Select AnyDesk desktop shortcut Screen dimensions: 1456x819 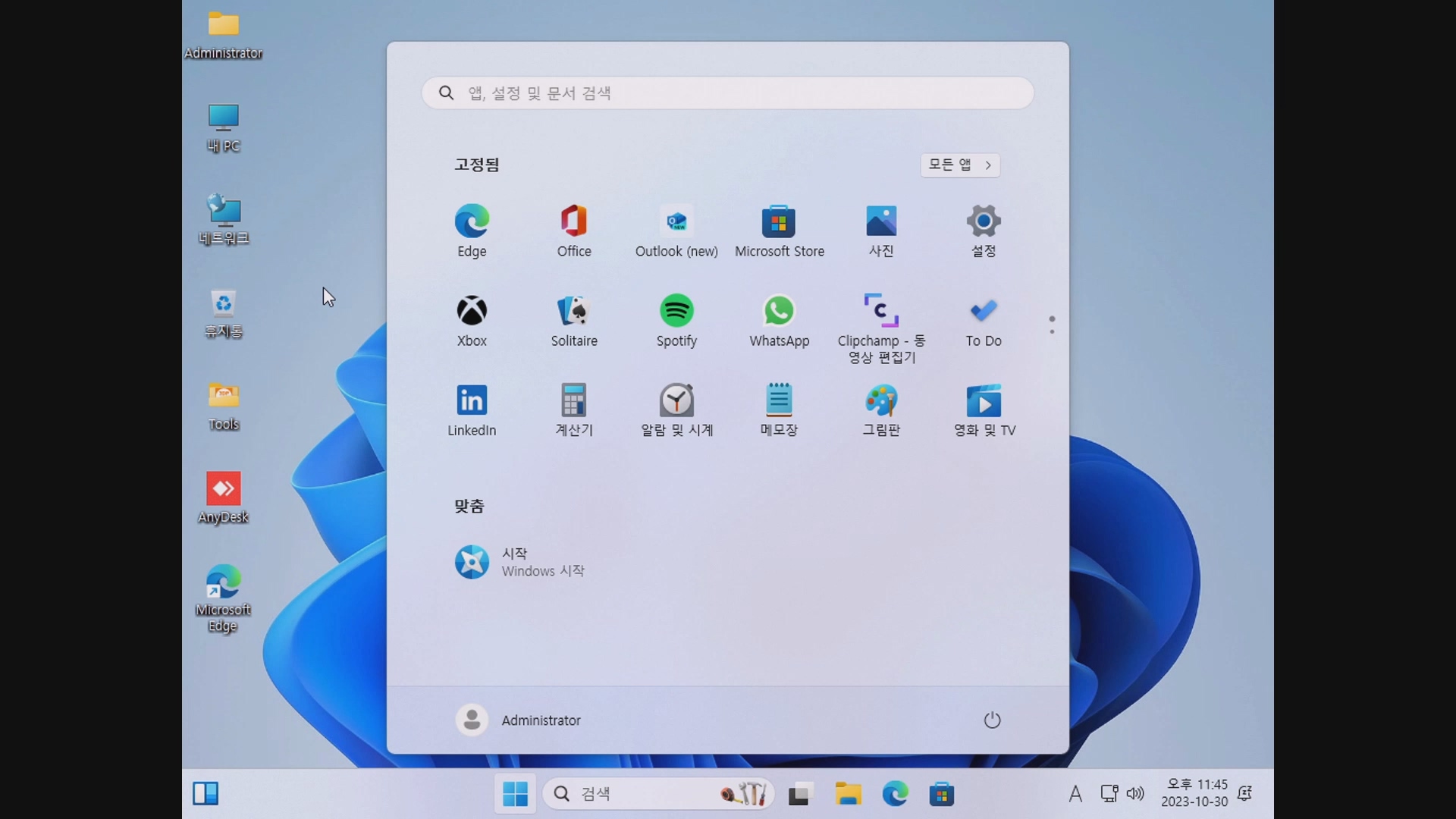tap(224, 498)
